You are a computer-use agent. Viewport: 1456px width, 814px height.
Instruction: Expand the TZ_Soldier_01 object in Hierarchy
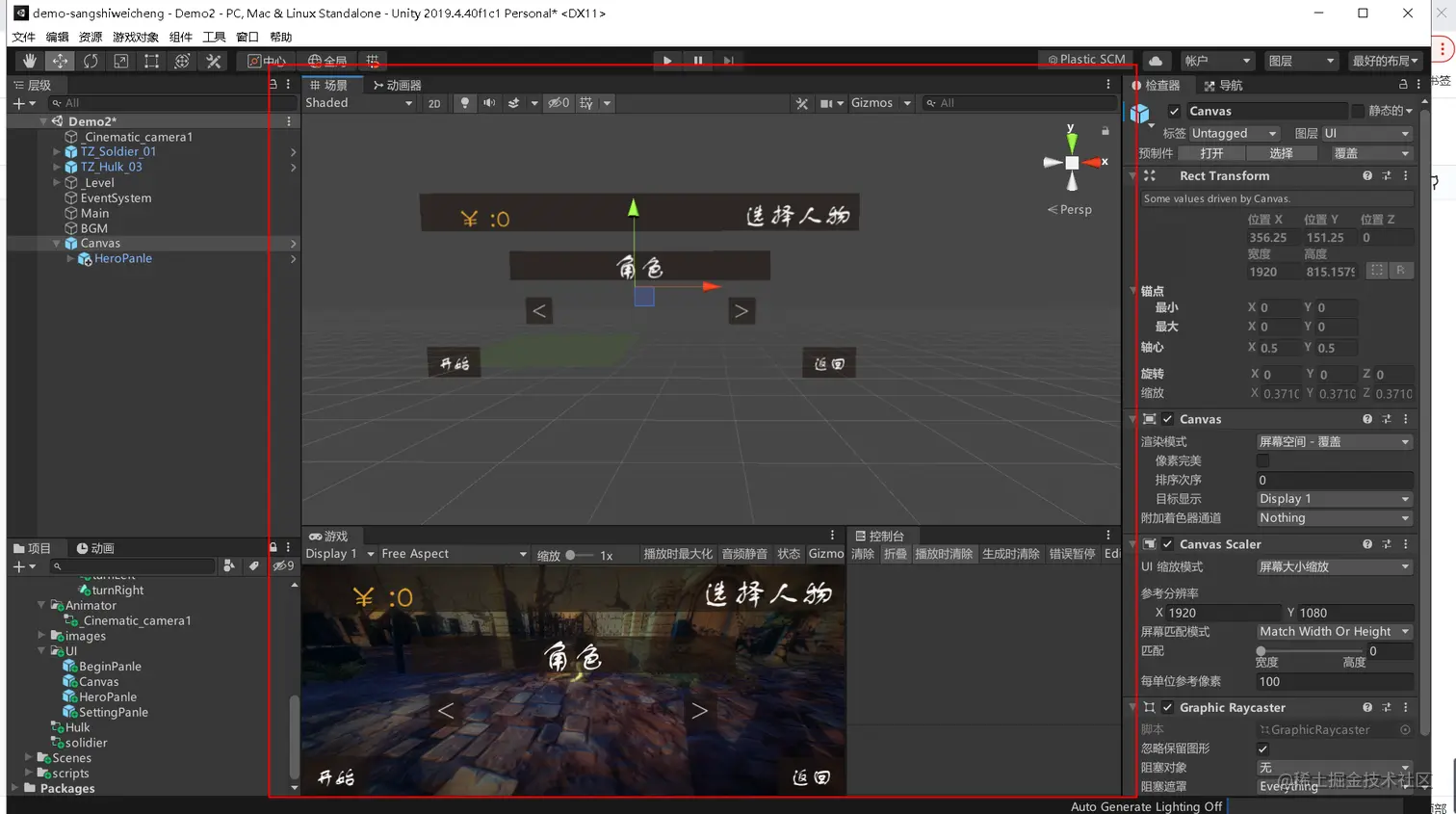point(57,151)
